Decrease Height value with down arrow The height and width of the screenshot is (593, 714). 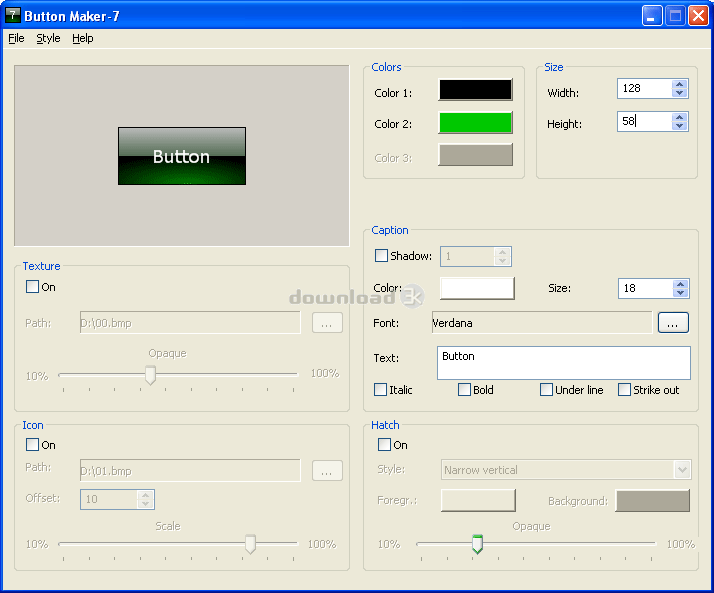coord(680,126)
